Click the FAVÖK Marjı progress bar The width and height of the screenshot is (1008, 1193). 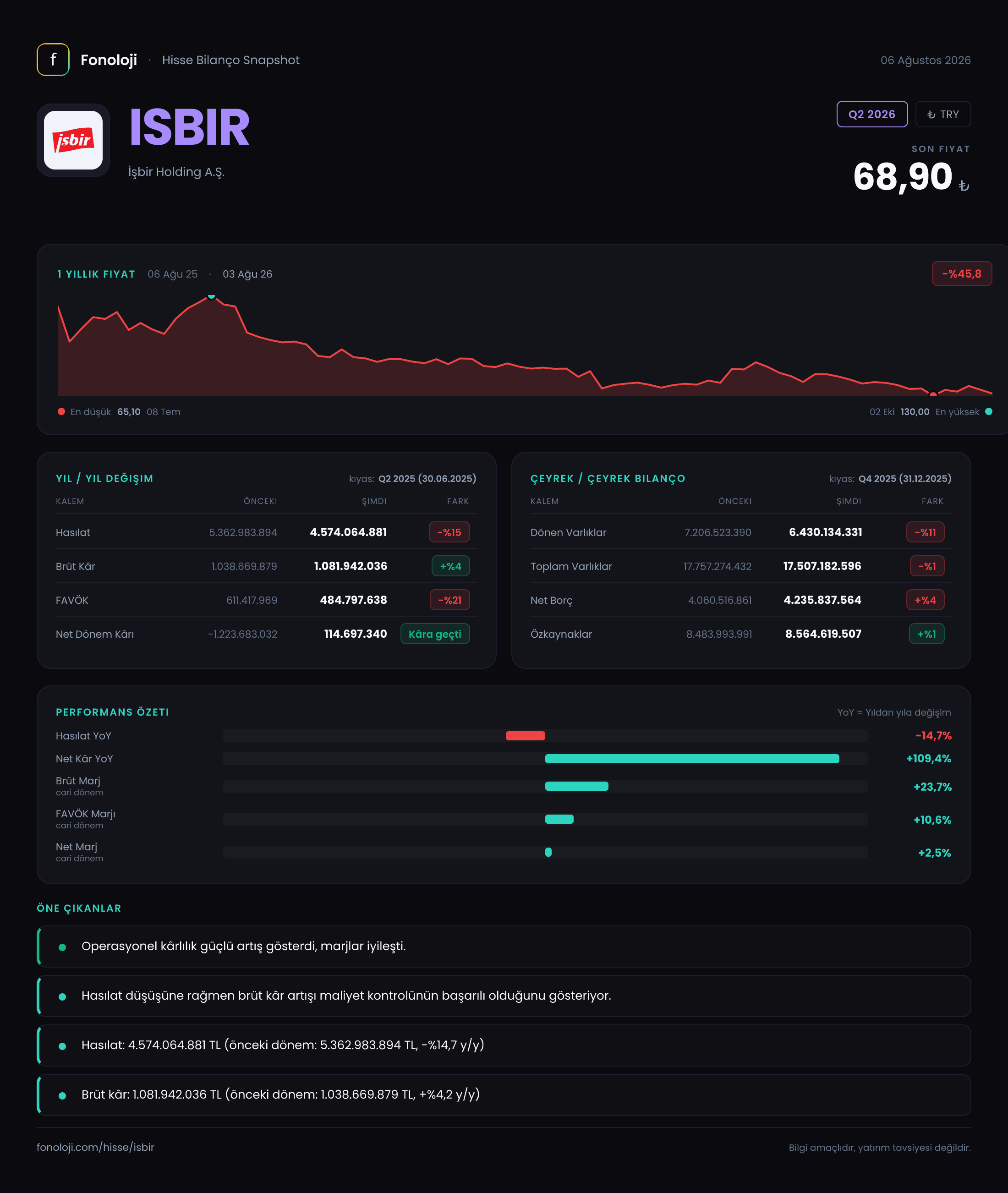point(559,819)
